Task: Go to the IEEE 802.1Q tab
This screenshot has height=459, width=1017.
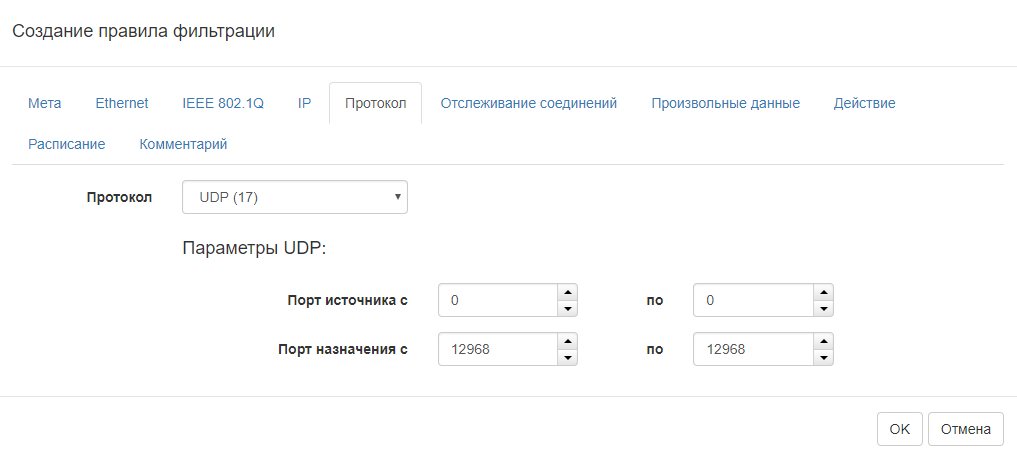Action: pos(223,103)
